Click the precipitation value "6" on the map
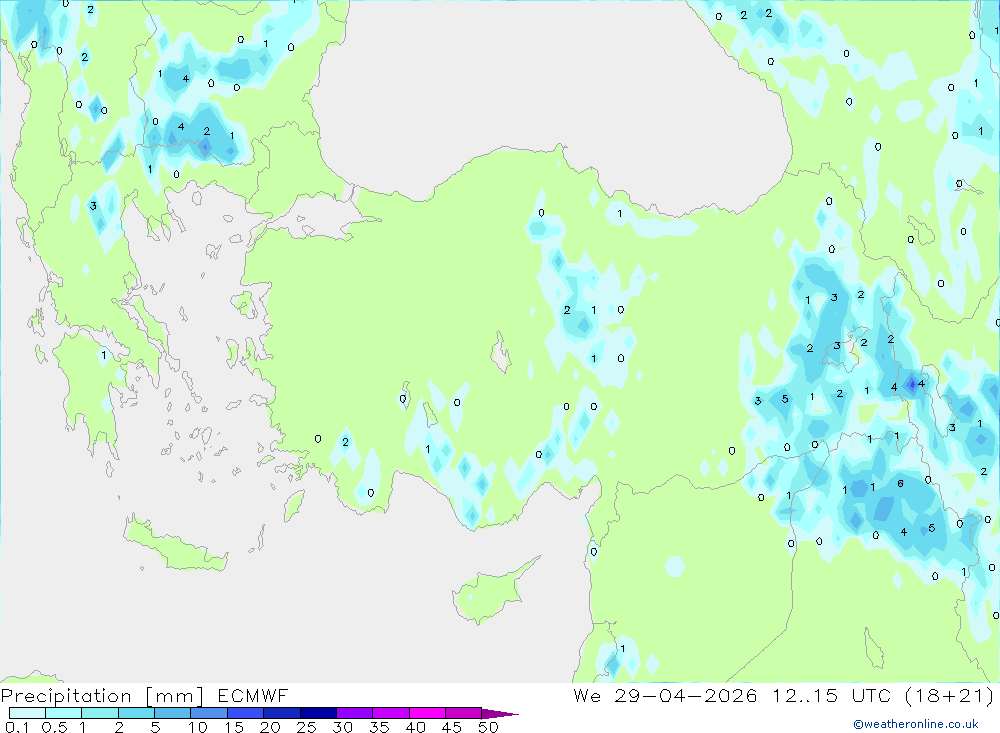Viewport: 1000px width, 733px height. [901, 484]
